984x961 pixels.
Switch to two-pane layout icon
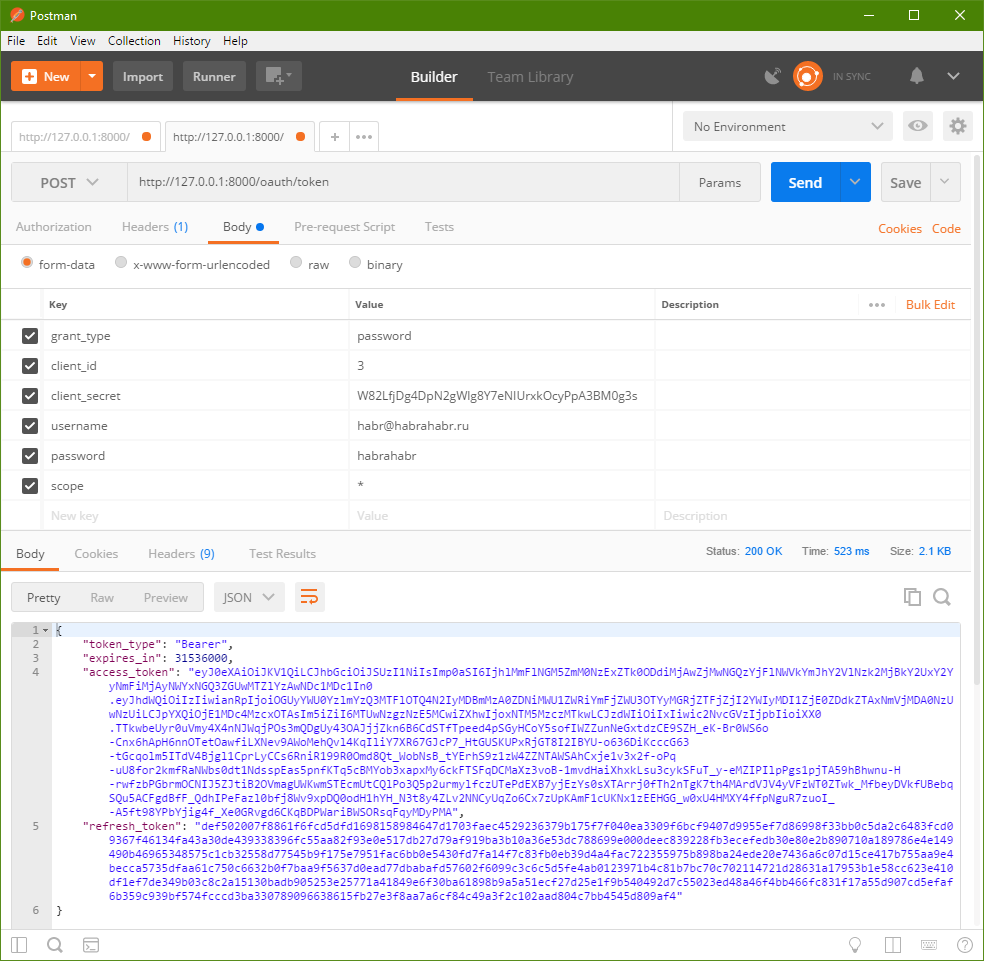coord(892,945)
